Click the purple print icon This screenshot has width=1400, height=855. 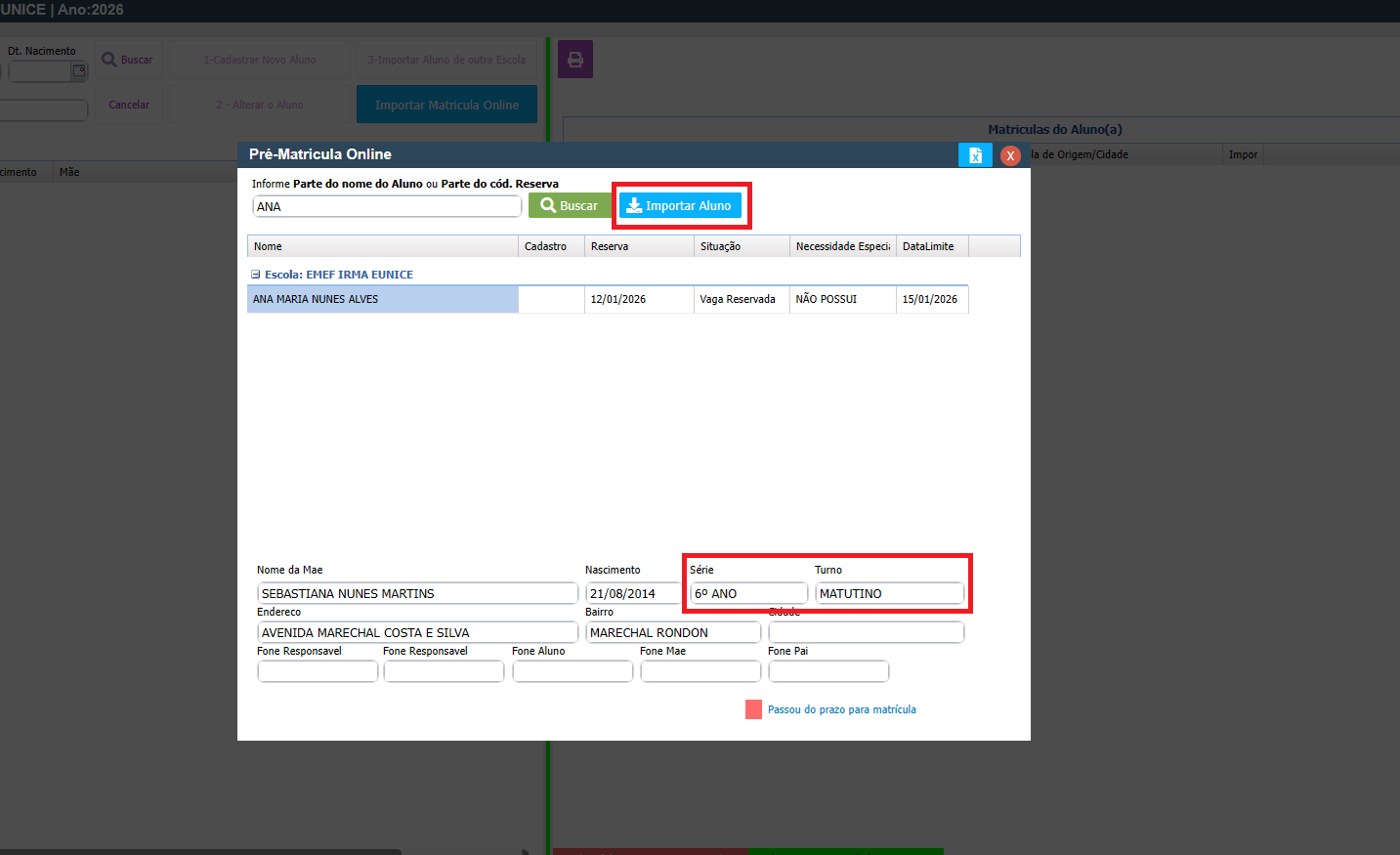(575, 60)
